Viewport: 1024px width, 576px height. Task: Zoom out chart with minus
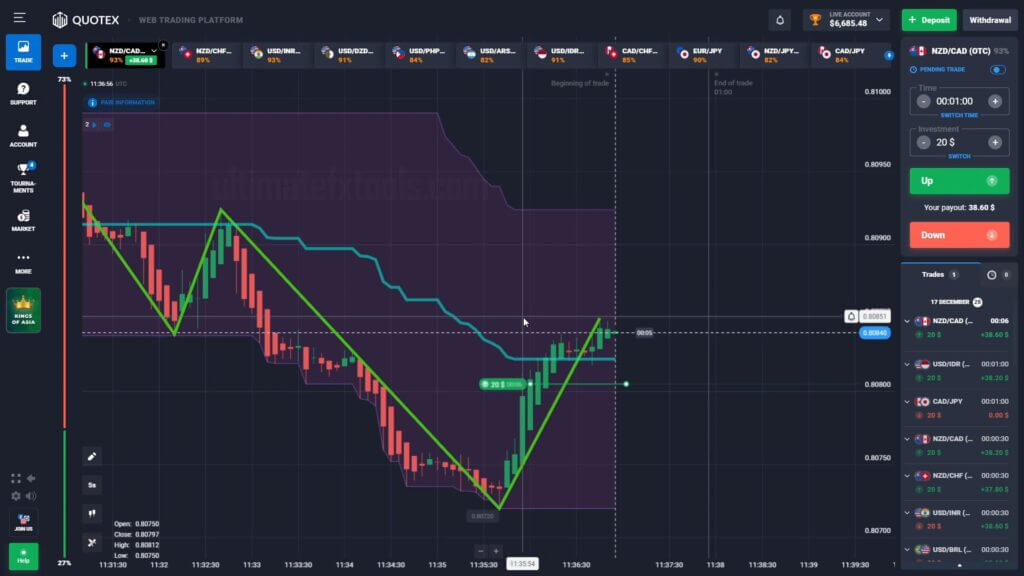[x=481, y=551]
